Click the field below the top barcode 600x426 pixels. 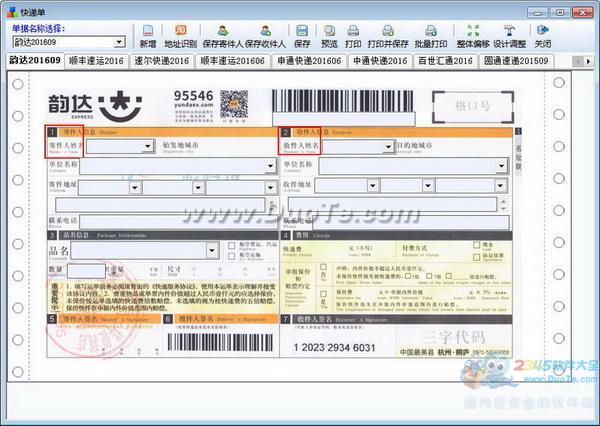tap(344, 119)
